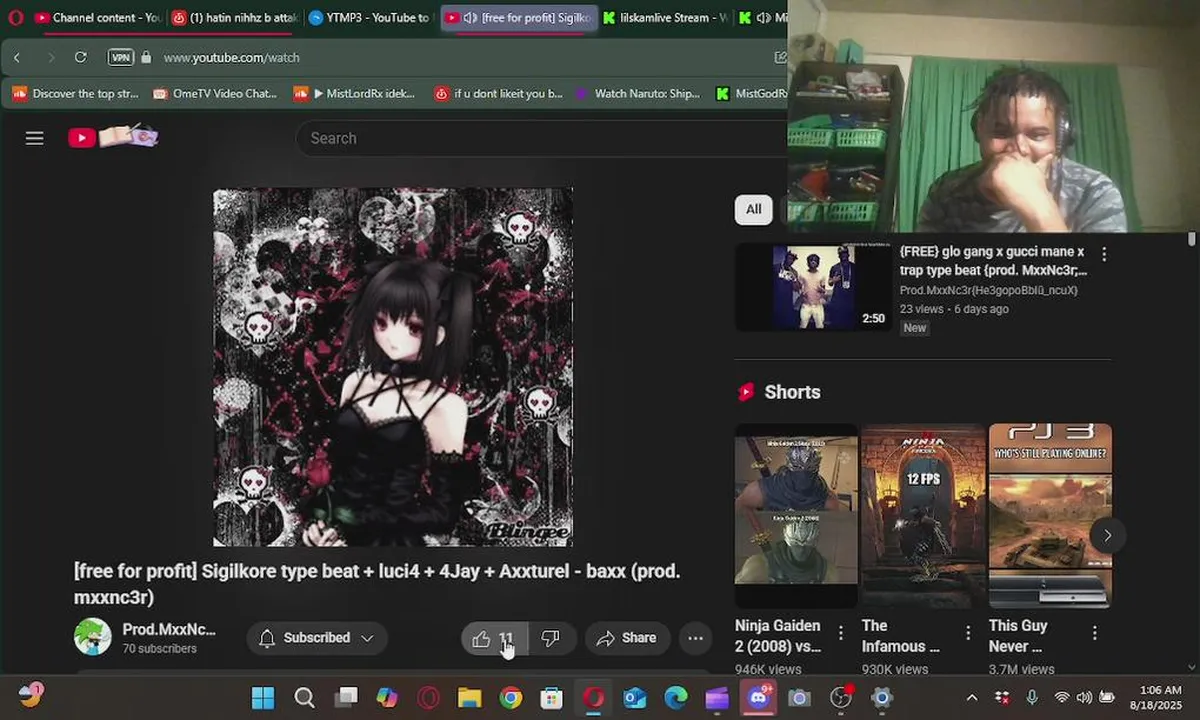Click the anime girl video artwork
Screen dimensions: 1200x720
tap(393, 367)
